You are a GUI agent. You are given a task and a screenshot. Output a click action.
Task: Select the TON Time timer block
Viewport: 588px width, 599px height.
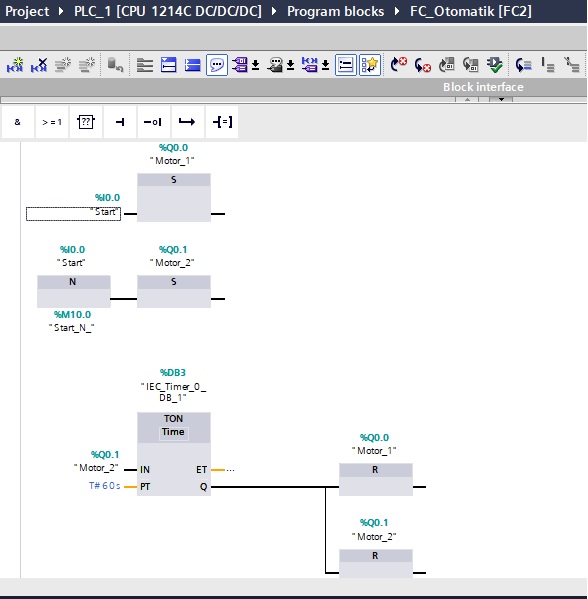[x=174, y=454]
